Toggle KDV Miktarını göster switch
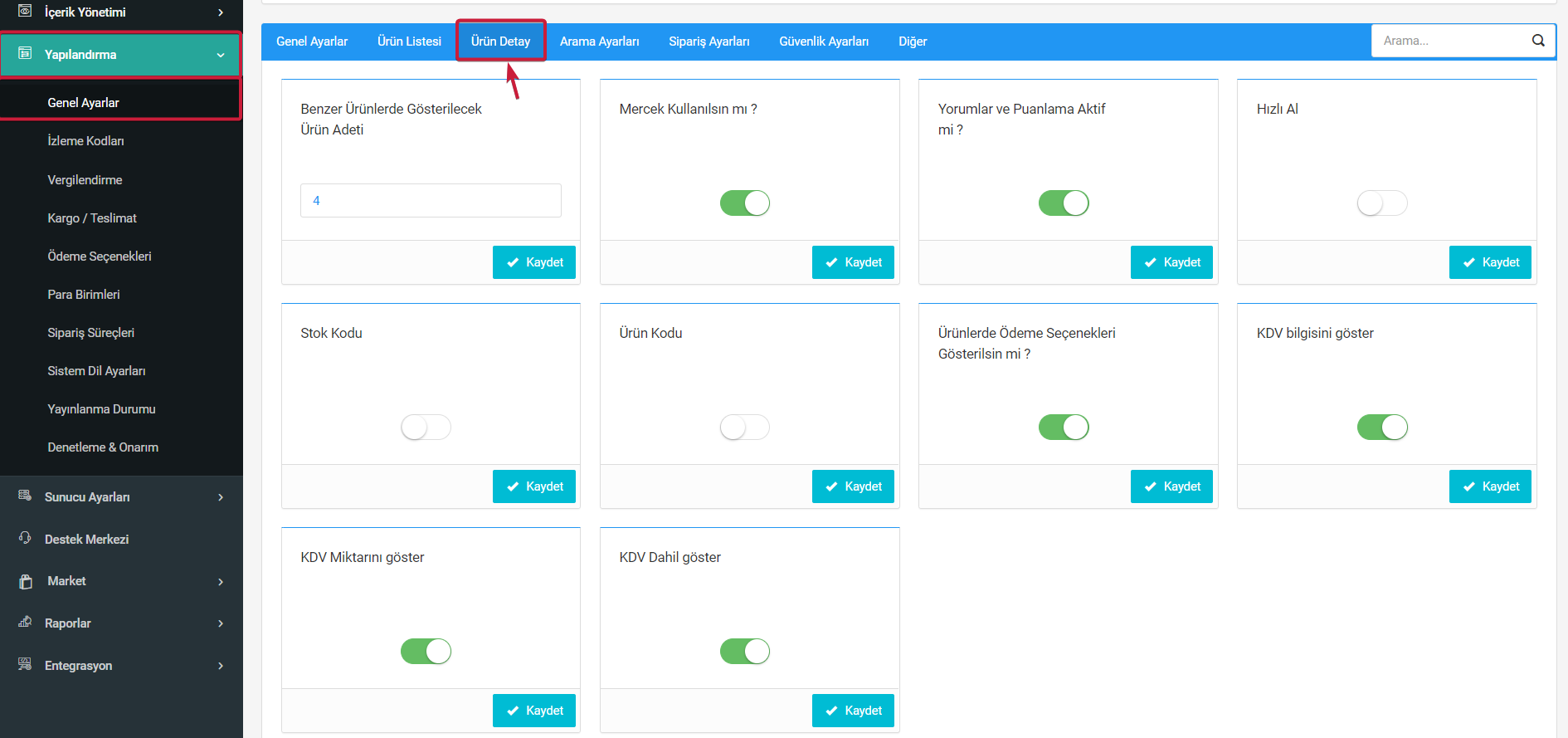The width and height of the screenshot is (1568, 738). (x=426, y=651)
